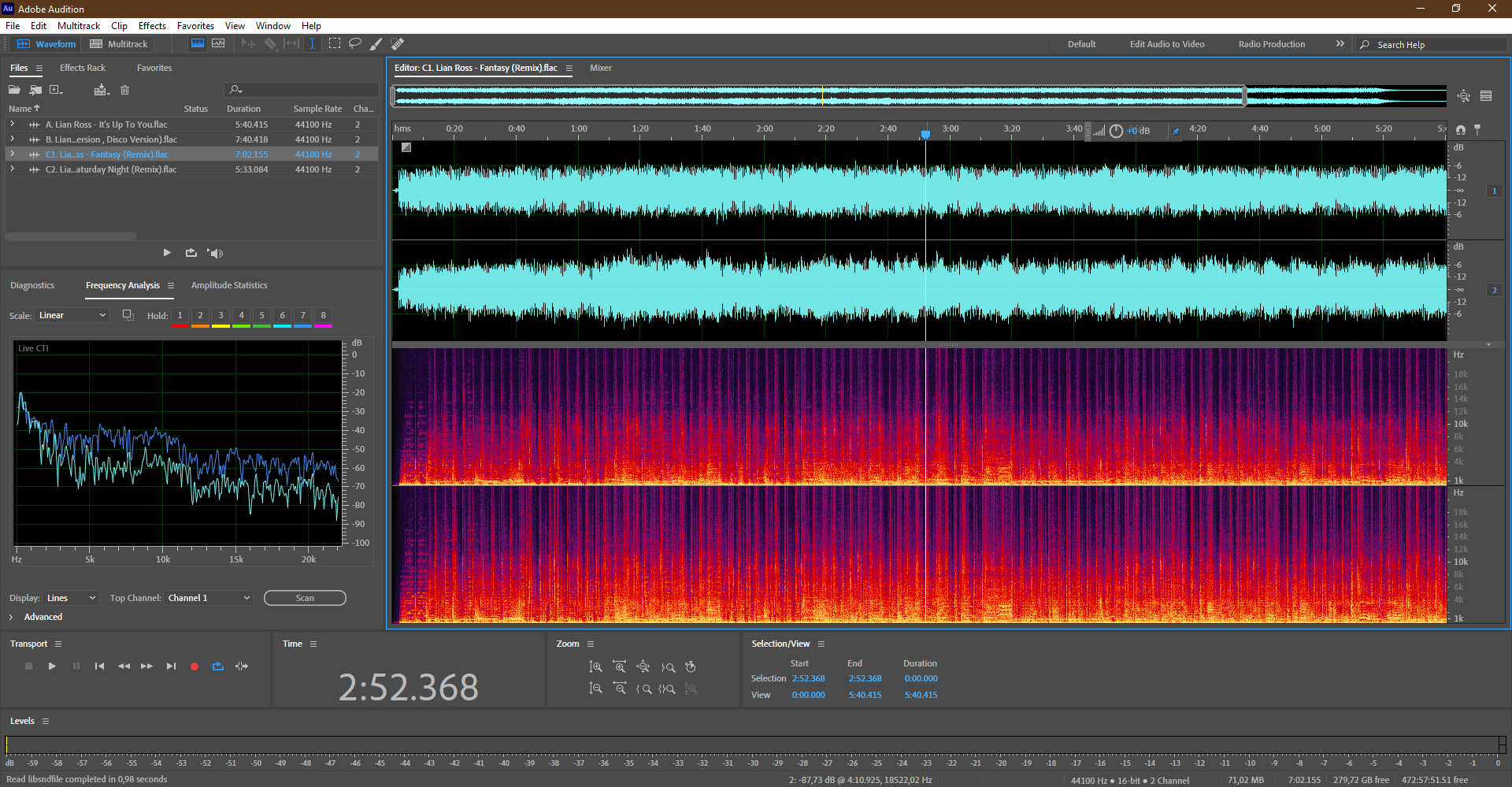Open the Effects menu
The image size is (1512, 787).
point(152,26)
